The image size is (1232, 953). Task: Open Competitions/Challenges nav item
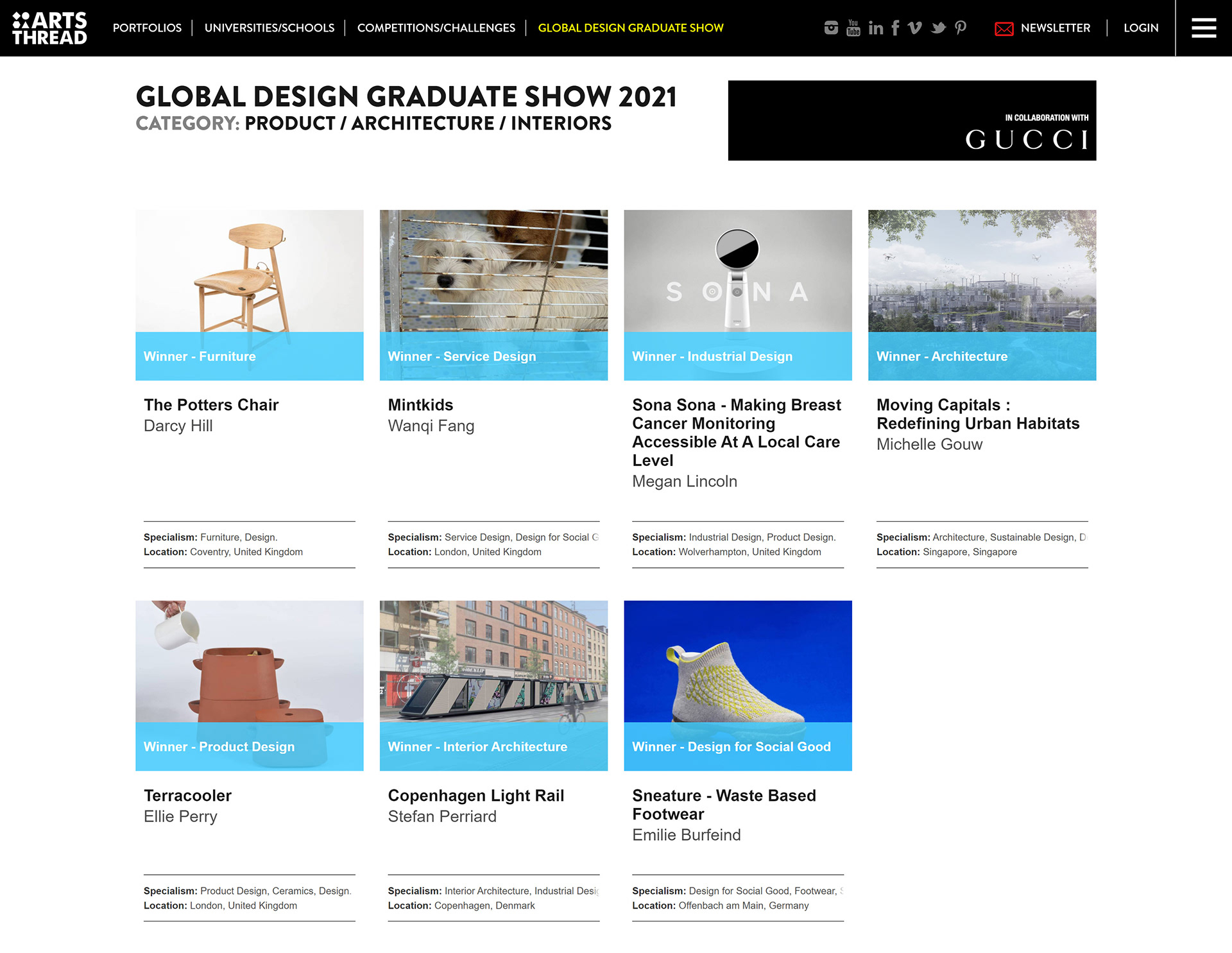pos(436,28)
